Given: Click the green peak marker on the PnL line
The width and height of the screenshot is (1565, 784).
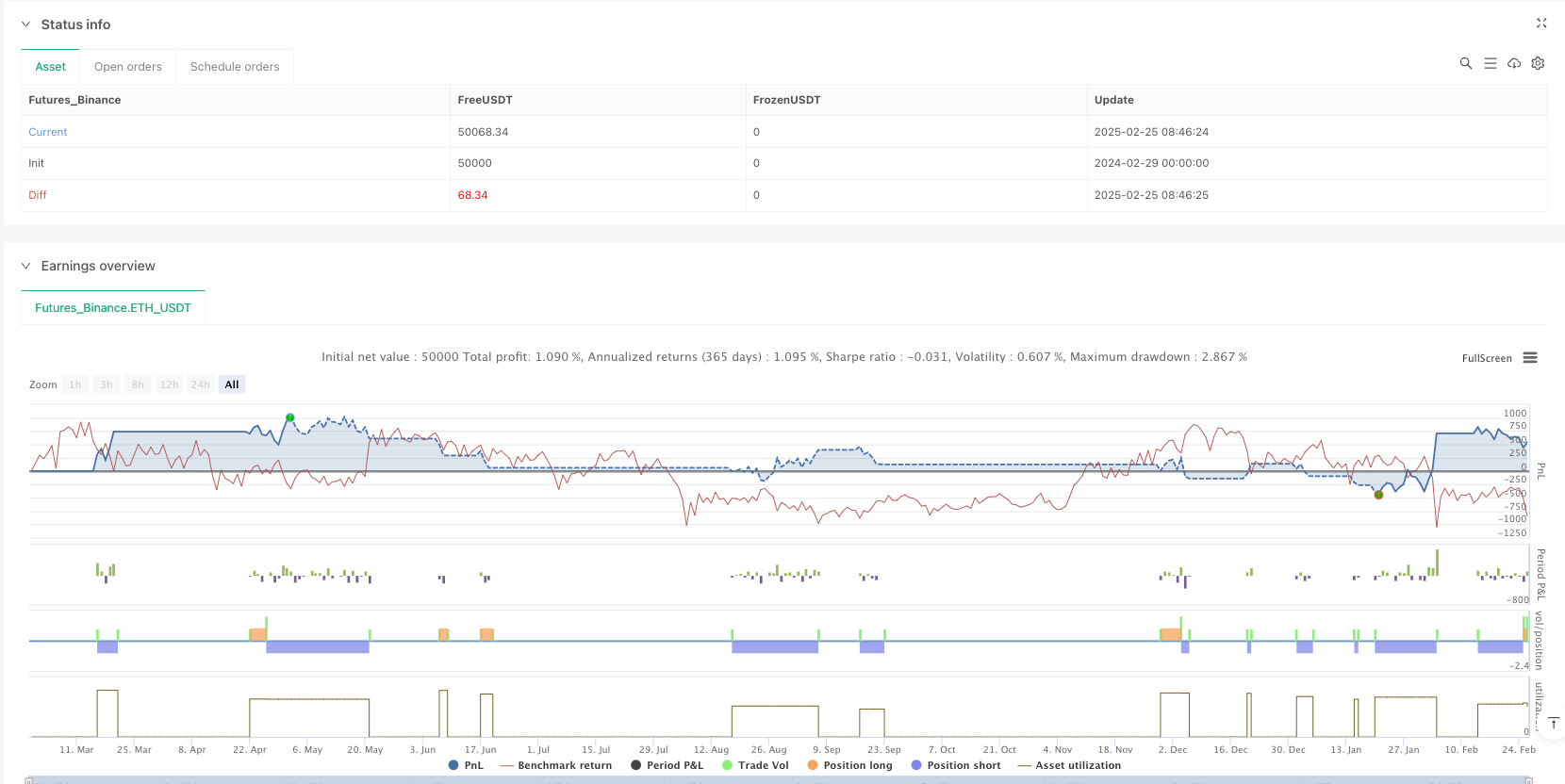Looking at the screenshot, I should pos(290,417).
